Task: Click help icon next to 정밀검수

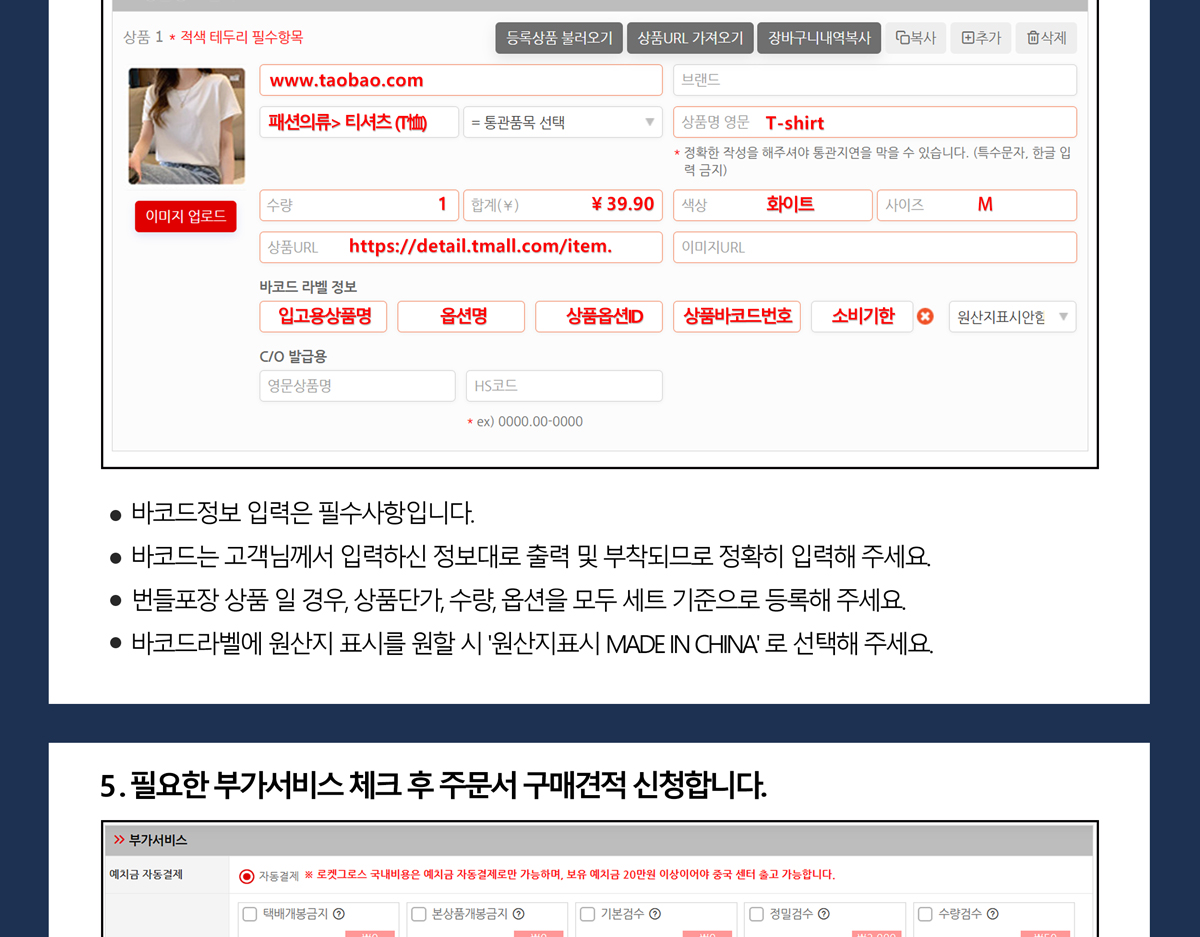Action: point(824,914)
